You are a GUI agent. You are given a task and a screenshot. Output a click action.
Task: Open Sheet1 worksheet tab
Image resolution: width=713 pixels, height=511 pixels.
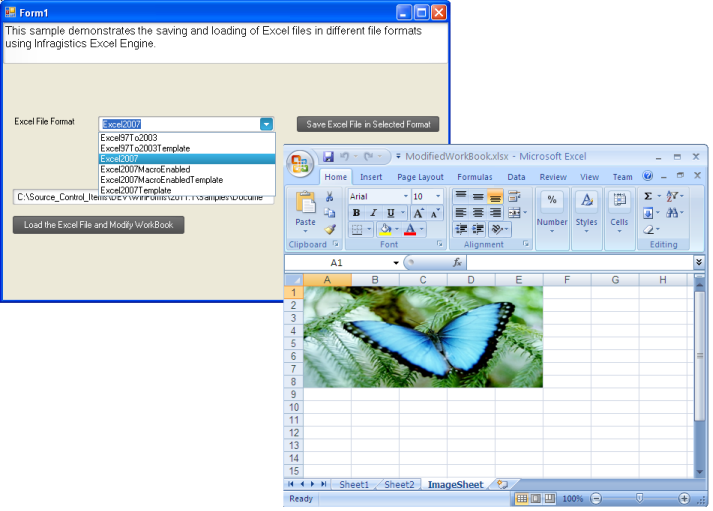pos(354,485)
